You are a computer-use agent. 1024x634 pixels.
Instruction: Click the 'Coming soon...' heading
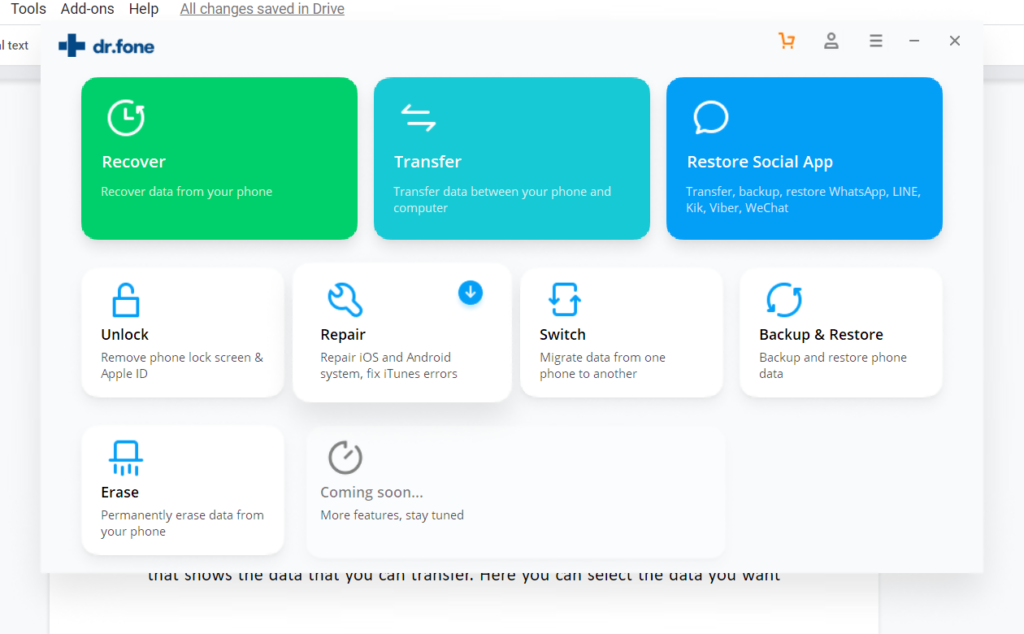tap(372, 492)
